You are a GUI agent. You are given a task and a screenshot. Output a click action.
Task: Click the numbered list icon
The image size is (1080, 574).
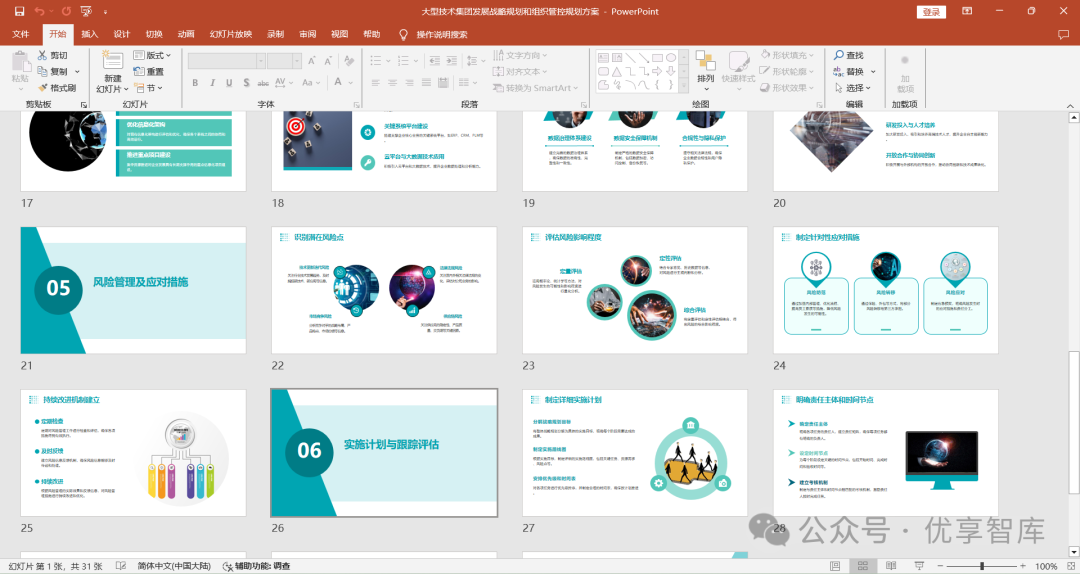coord(404,61)
